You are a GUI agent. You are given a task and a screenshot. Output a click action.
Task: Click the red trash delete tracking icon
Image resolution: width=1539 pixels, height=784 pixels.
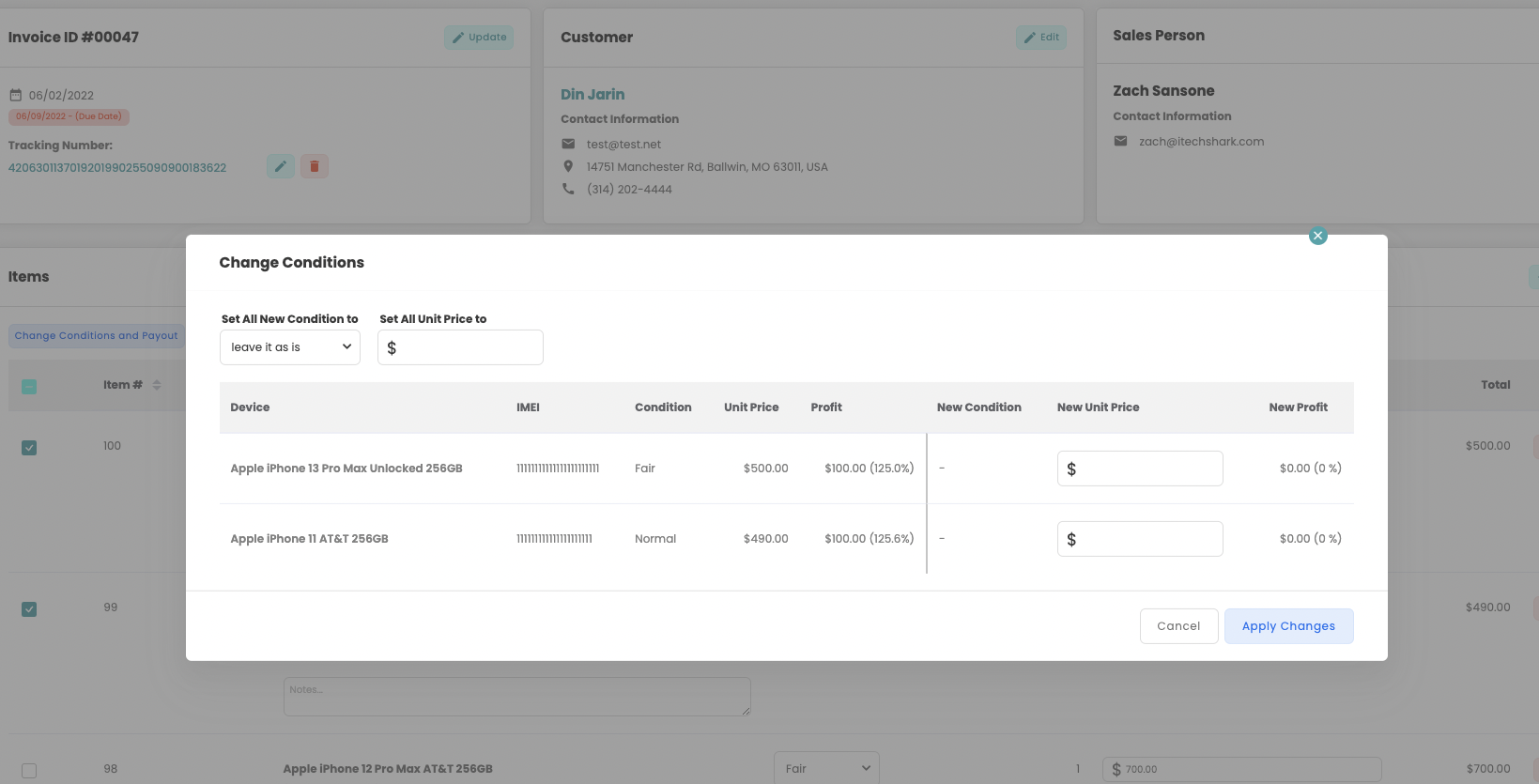click(315, 166)
